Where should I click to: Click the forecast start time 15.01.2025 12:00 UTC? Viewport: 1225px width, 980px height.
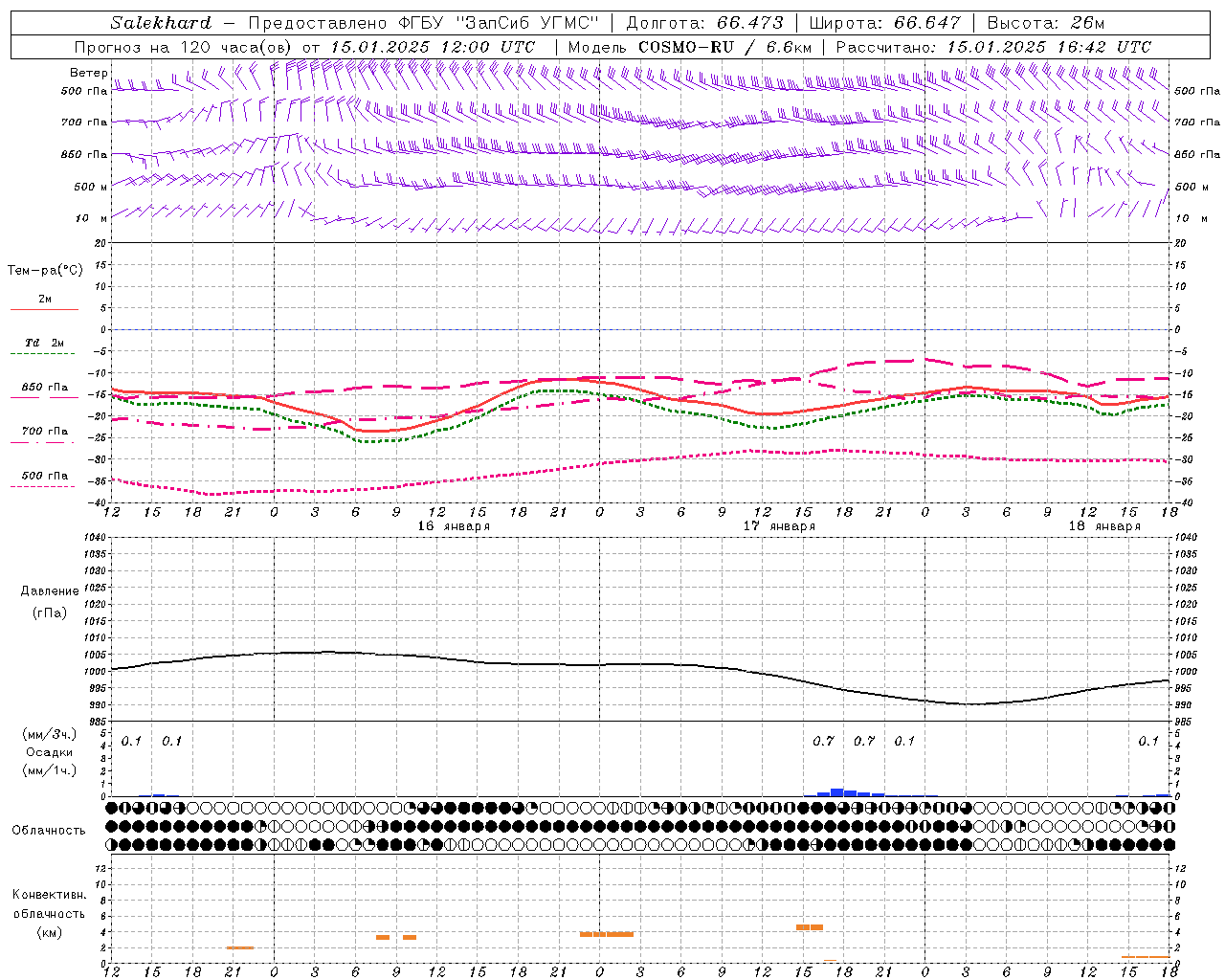(x=433, y=47)
